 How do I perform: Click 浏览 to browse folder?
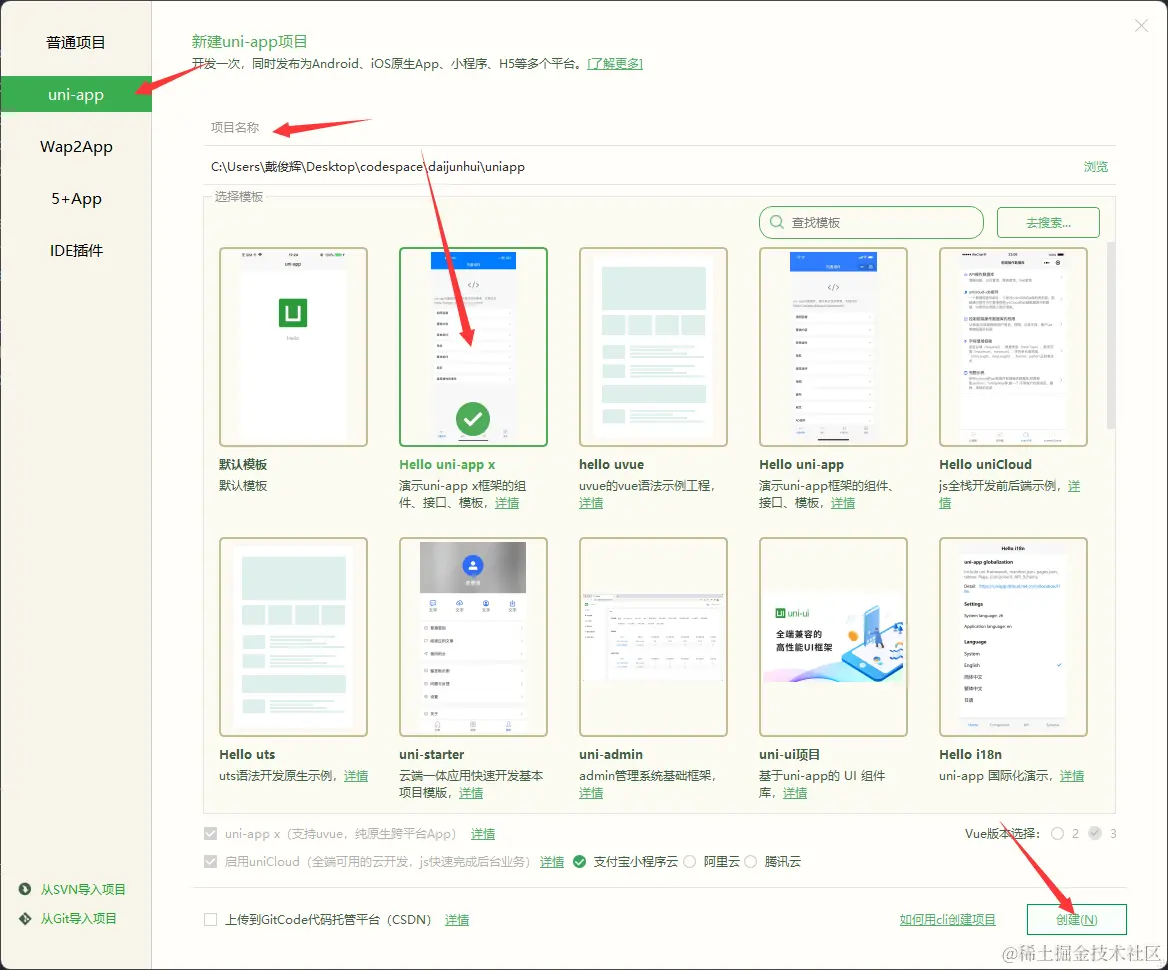1096,167
